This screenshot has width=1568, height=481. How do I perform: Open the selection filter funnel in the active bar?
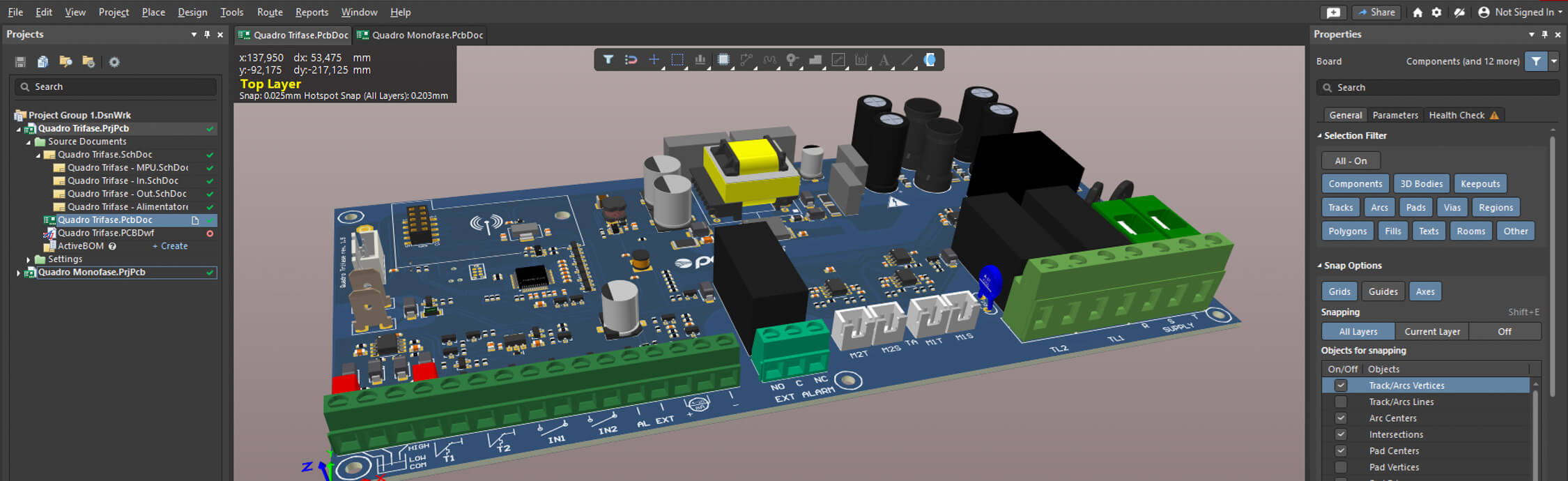[x=608, y=60]
